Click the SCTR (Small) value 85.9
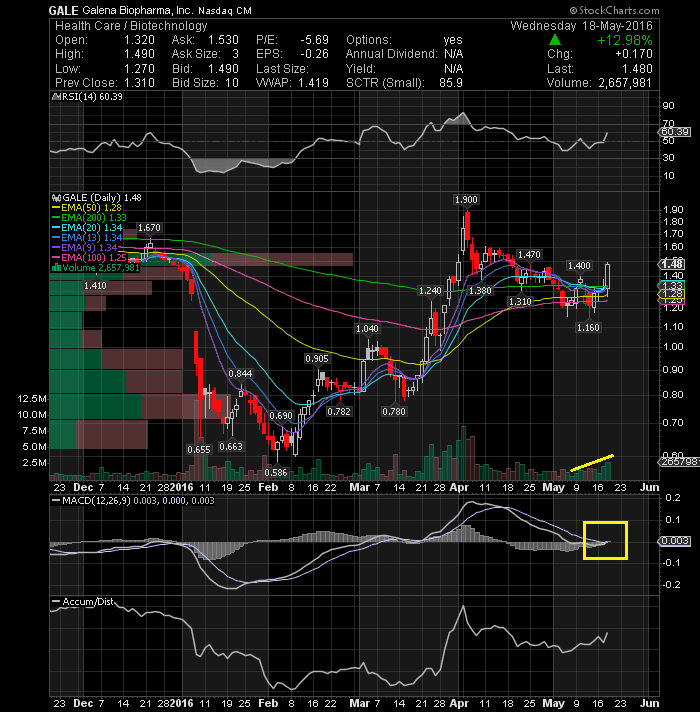 coord(451,83)
